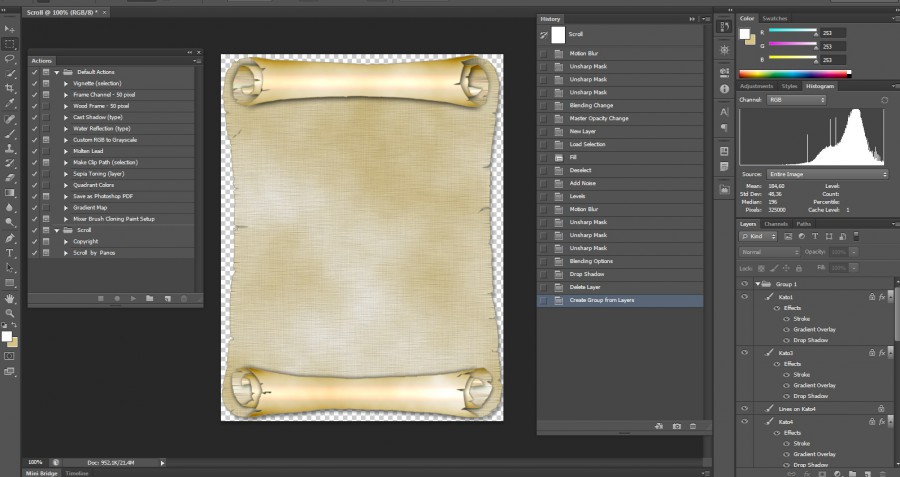Open the Info panel icon in side dock

click(724, 88)
